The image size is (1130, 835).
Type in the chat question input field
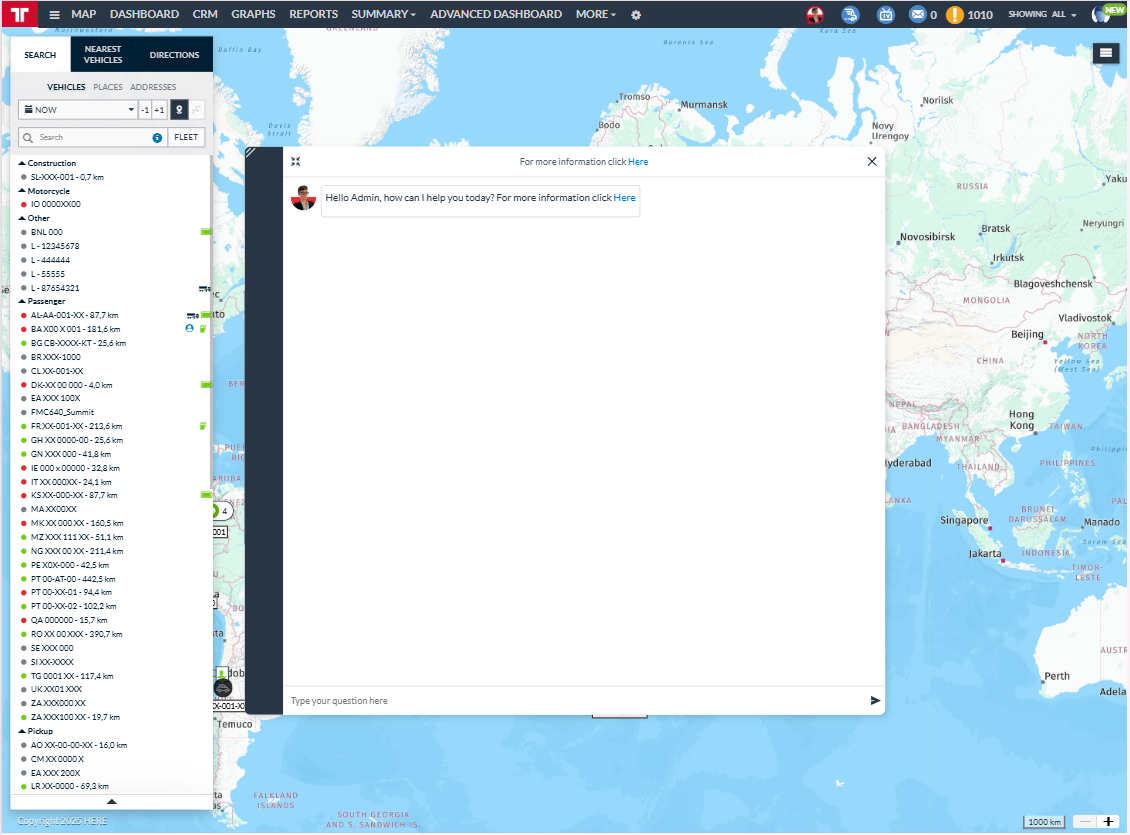[570, 701]
